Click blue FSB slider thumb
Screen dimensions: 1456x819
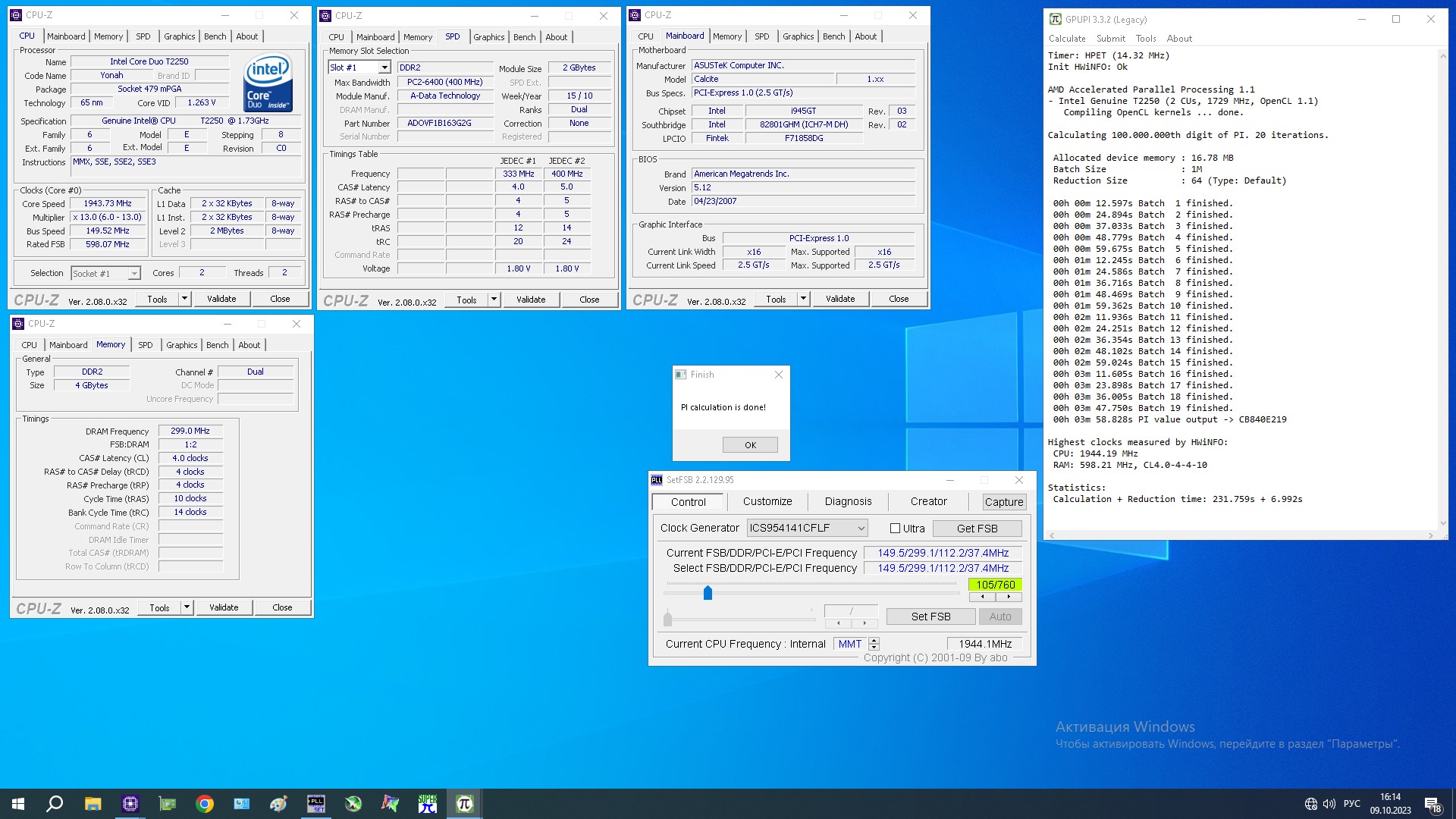point(708,592)
